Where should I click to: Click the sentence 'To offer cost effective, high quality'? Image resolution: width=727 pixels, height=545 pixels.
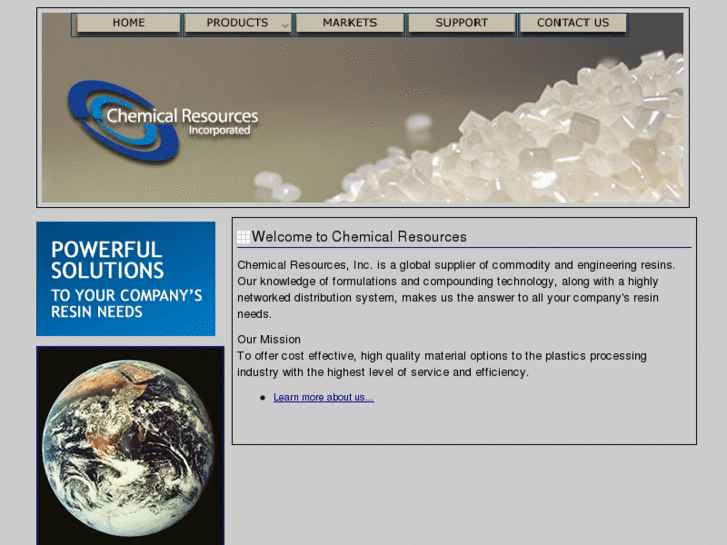click(442, 364)
